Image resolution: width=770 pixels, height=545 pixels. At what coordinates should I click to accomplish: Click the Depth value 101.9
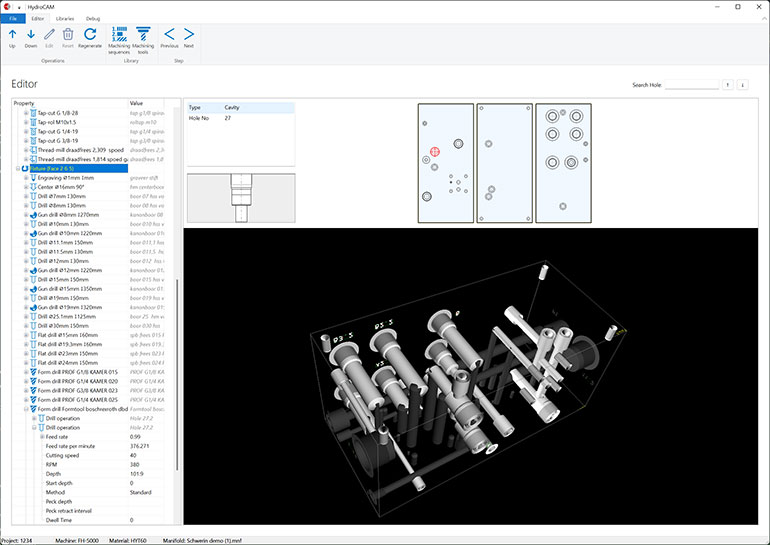(137, 474)
